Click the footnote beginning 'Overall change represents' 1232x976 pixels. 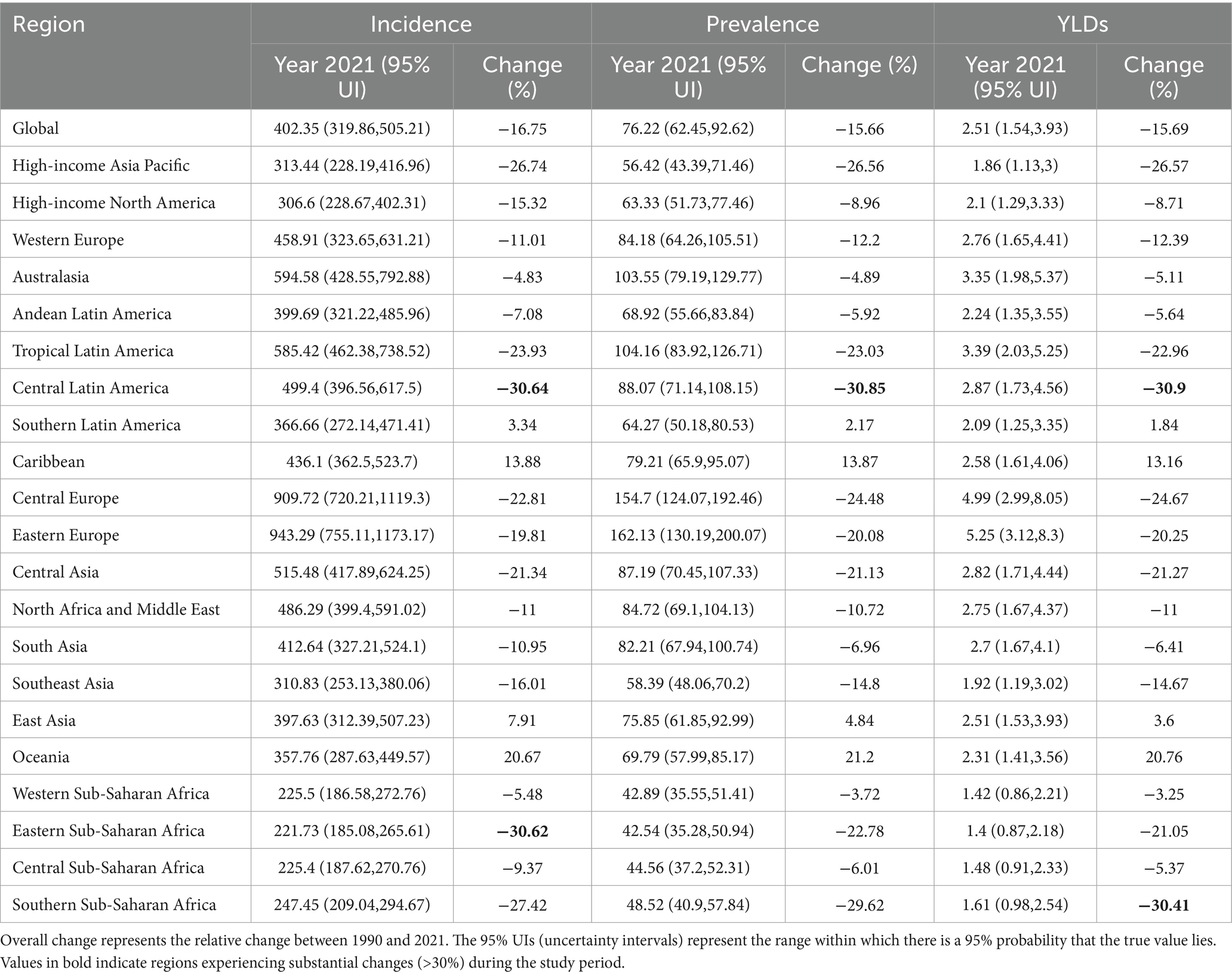(x=608, y=940)
